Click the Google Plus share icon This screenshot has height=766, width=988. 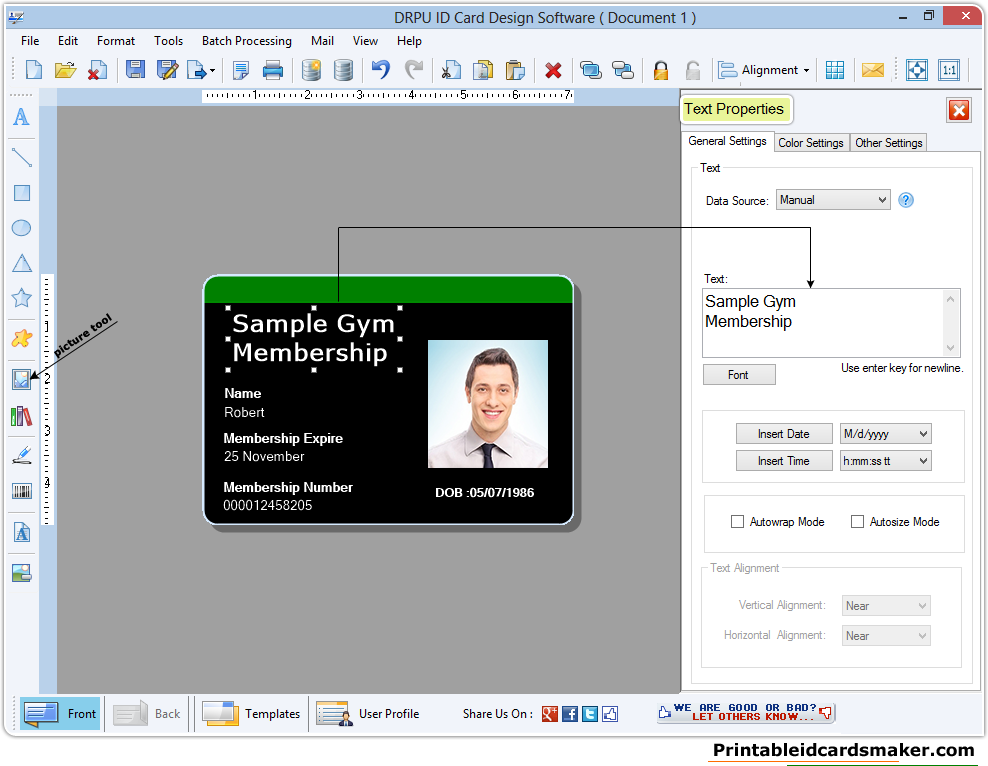549,714
